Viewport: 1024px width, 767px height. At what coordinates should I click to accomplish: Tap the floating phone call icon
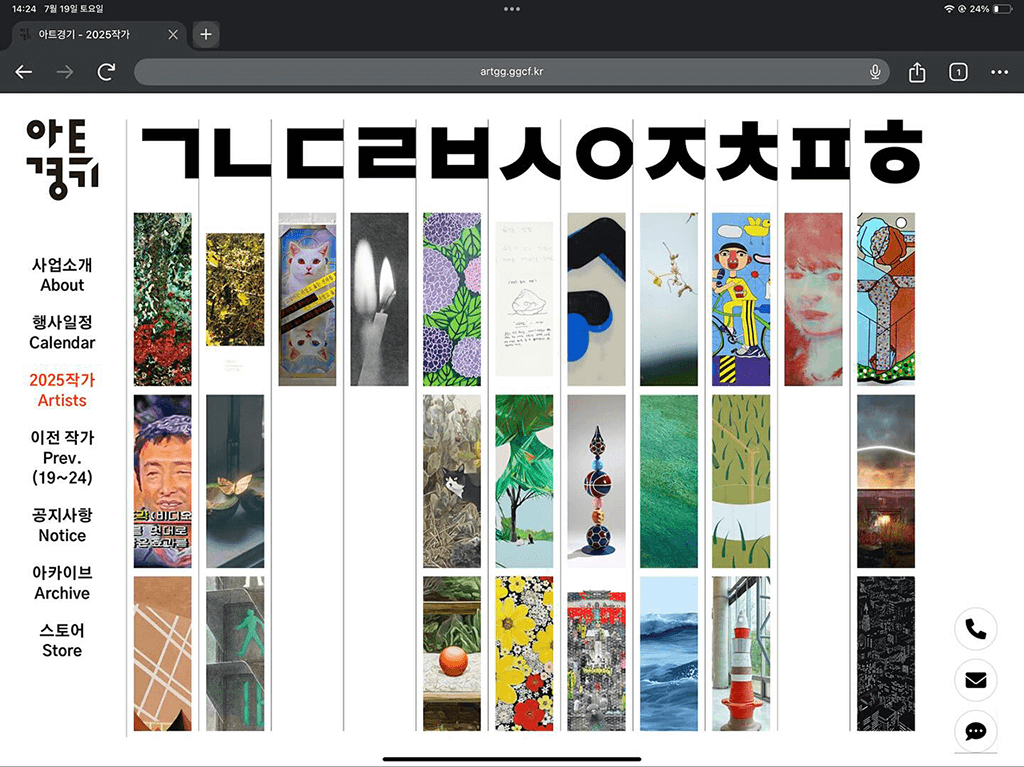(975, 629)
